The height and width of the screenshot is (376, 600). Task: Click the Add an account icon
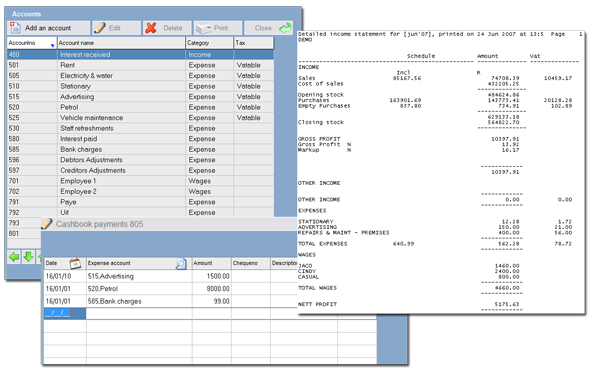(x=15, y=28)
